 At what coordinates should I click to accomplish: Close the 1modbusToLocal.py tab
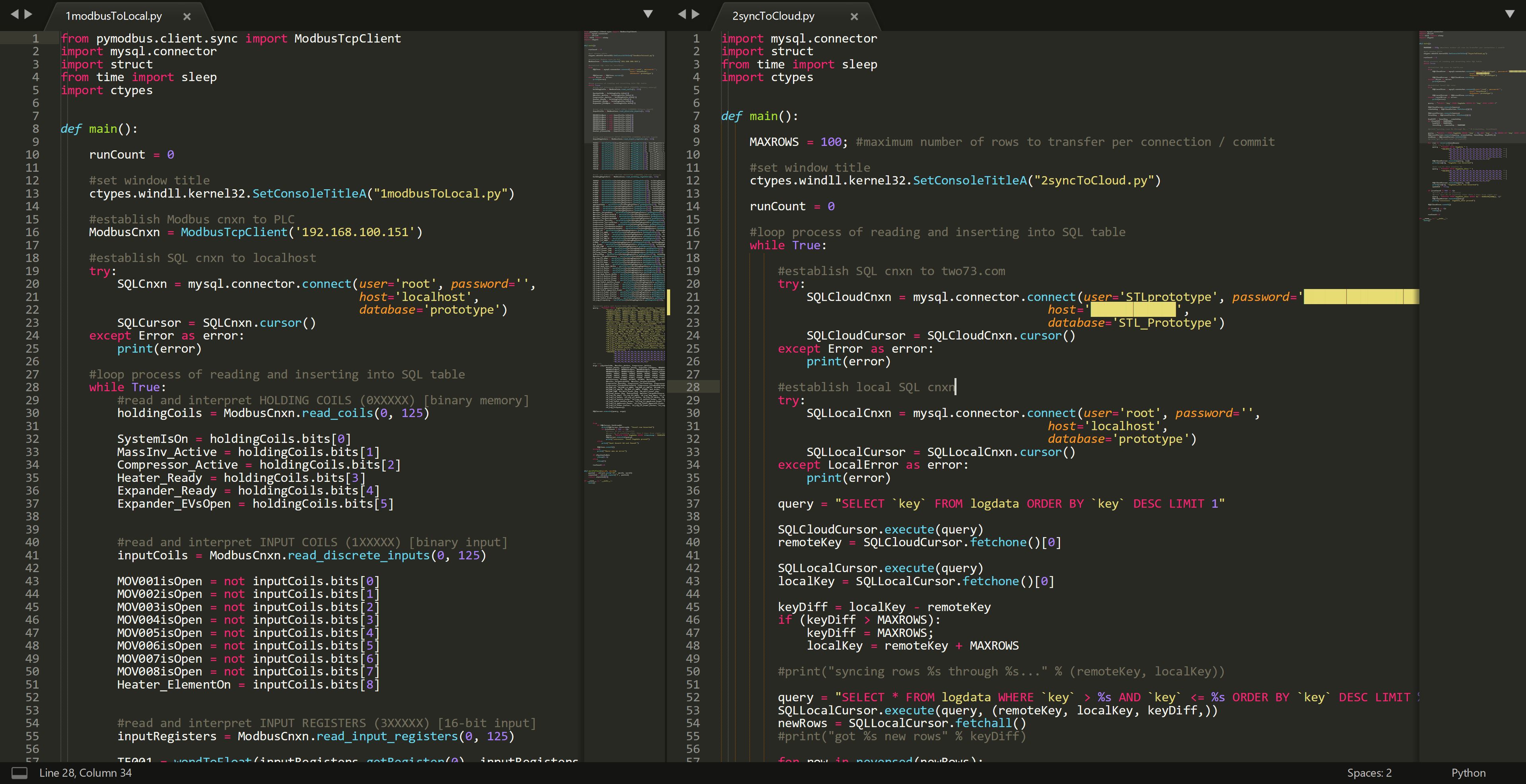tap(187, 17)
